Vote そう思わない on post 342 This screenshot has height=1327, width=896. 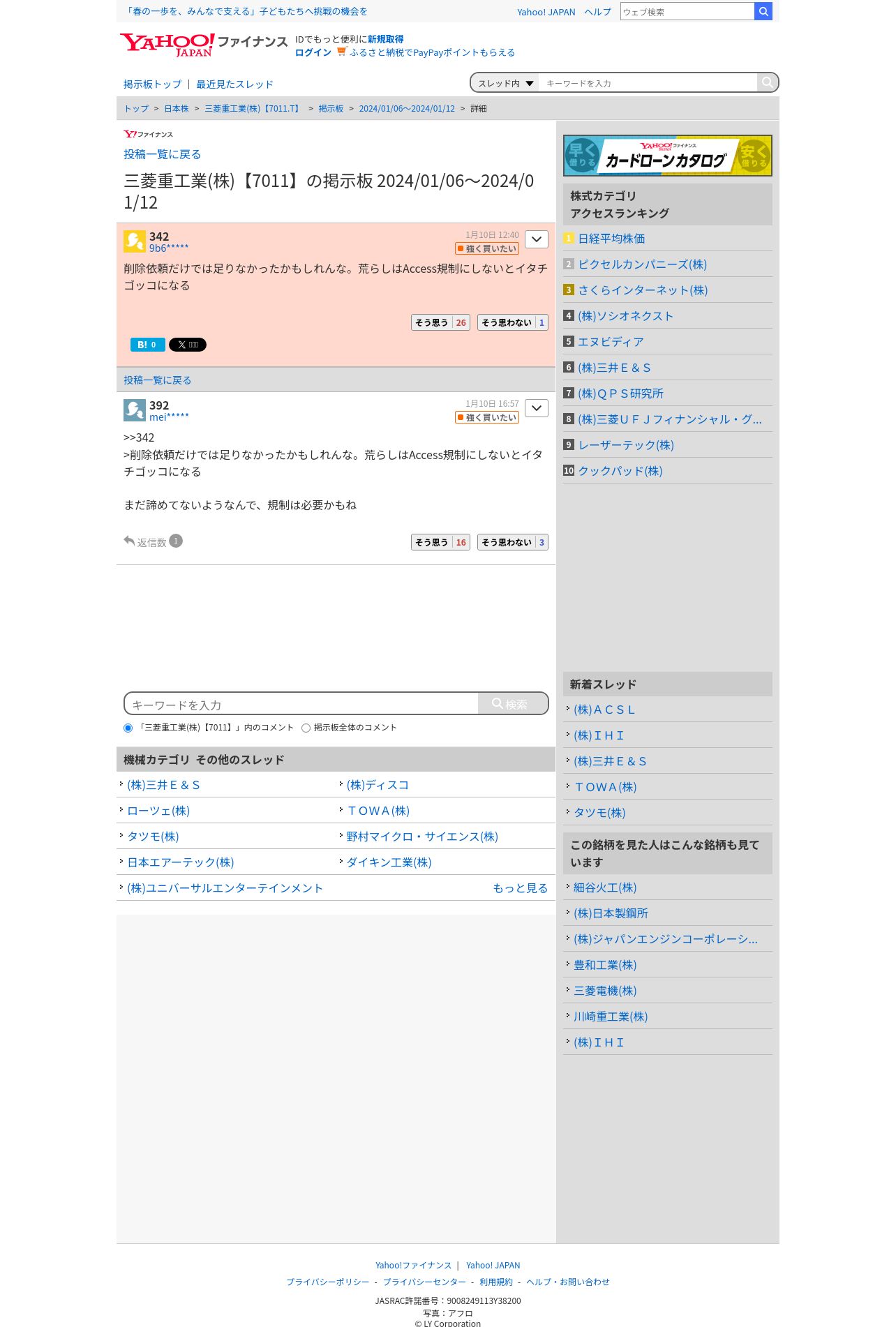click(x=512, y=322)
